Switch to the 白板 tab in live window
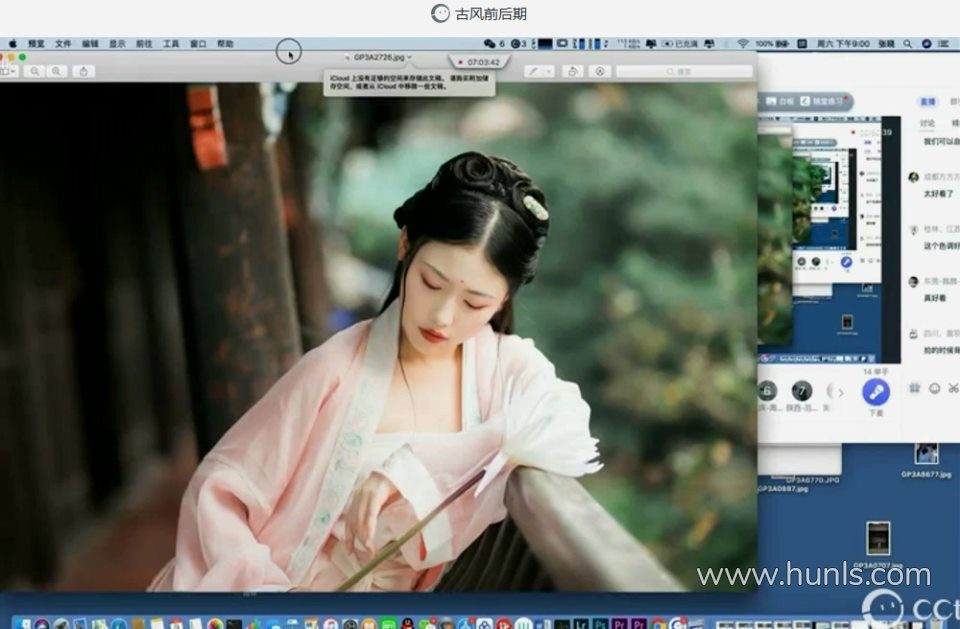The height and width of the screenshot is (629, 960). [x=780, y=101]
